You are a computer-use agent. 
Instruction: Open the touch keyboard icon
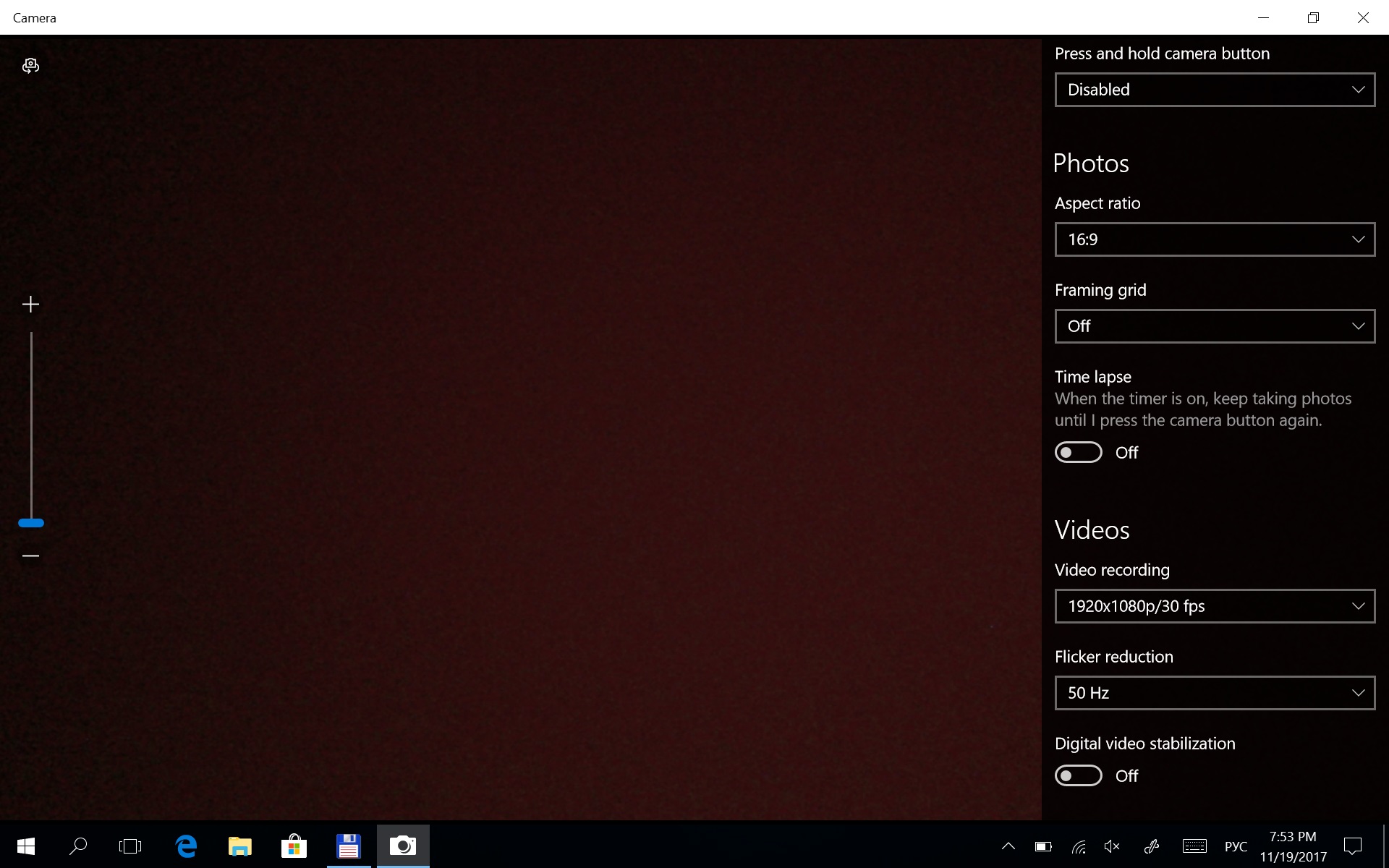(x=1194, y=846)
